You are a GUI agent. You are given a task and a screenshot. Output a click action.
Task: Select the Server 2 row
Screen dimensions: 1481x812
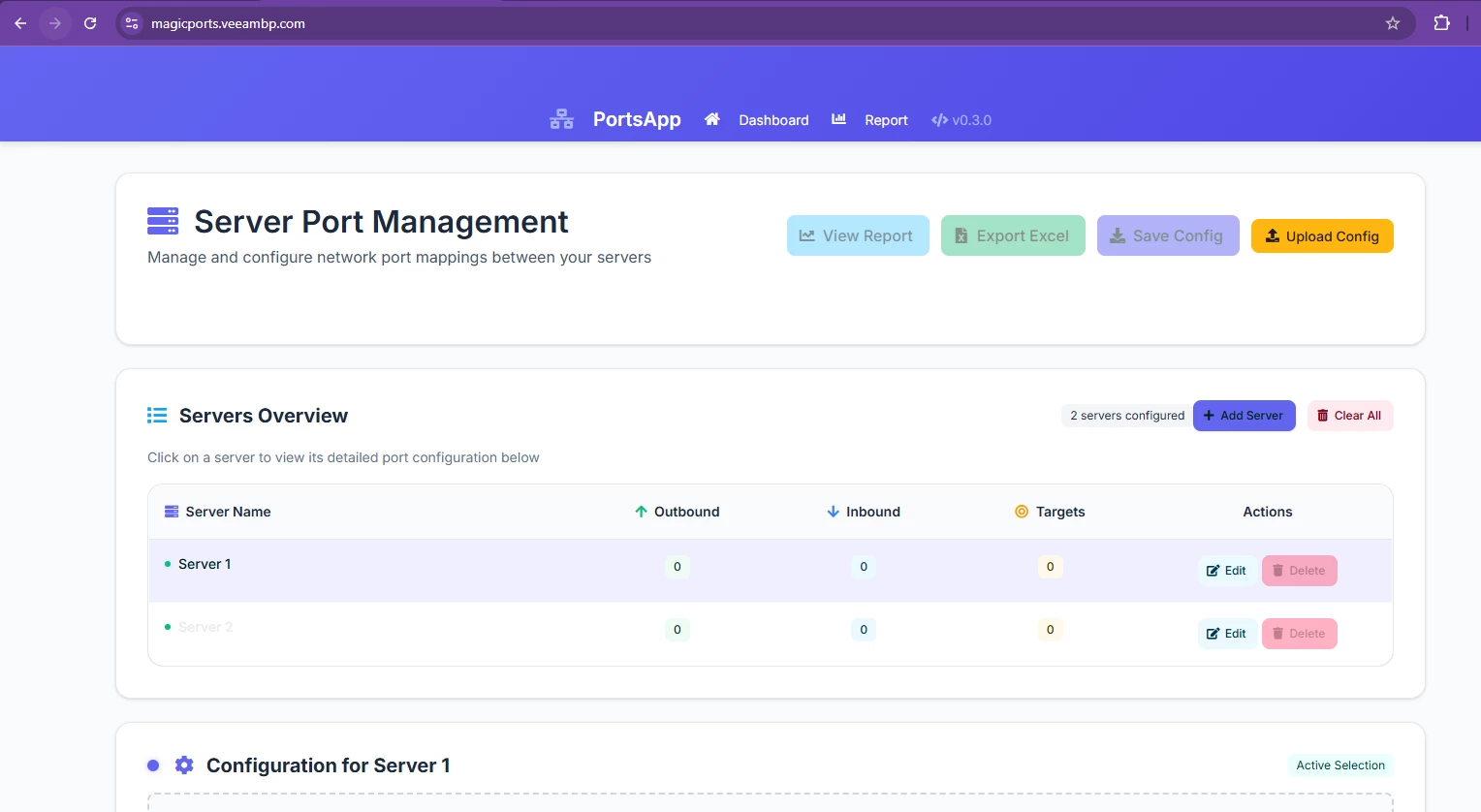771,634
